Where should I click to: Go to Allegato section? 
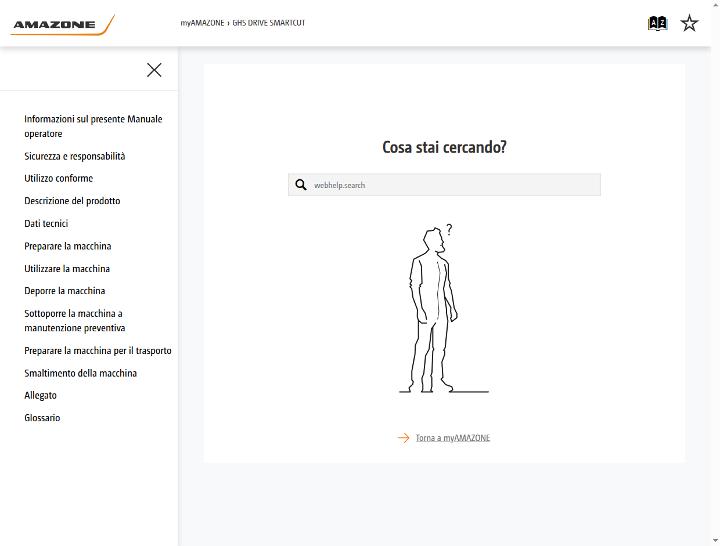coord(40,395)
